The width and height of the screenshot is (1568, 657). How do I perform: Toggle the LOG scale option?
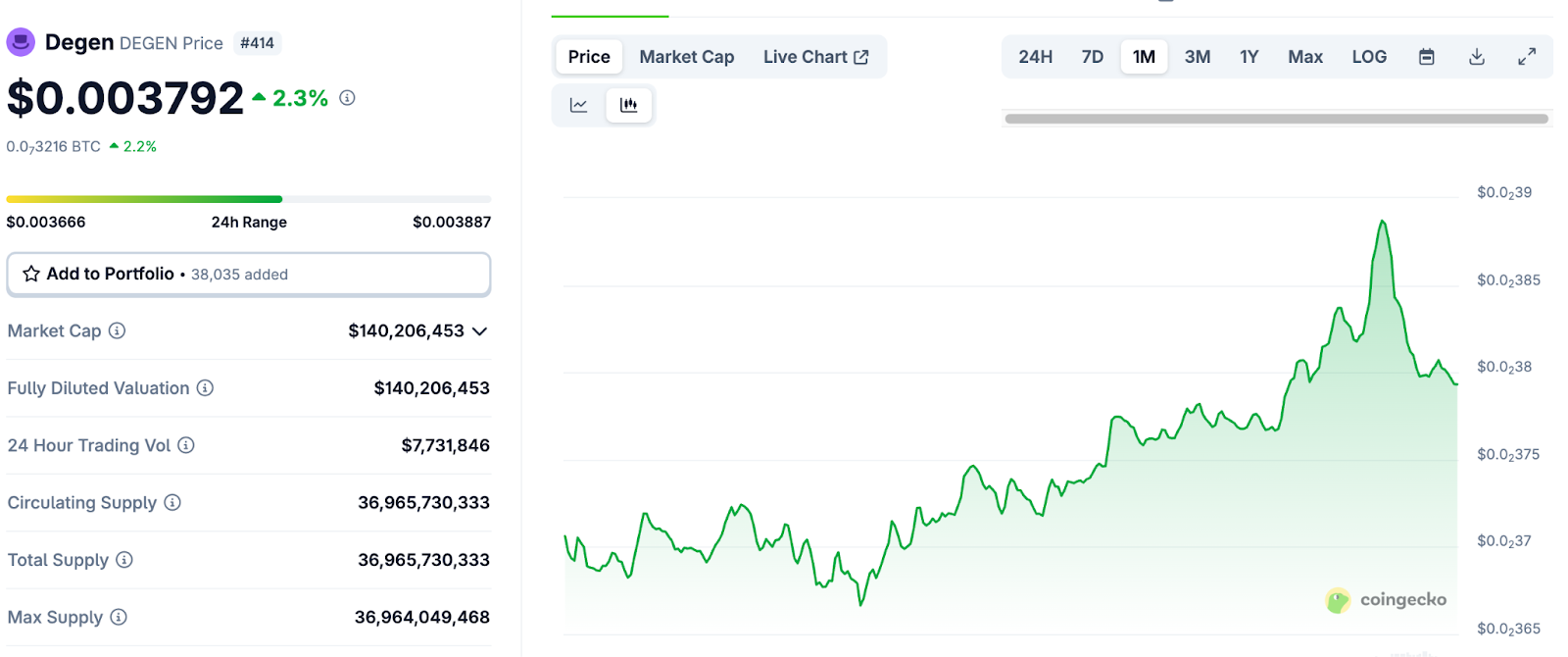(1369, 57)
